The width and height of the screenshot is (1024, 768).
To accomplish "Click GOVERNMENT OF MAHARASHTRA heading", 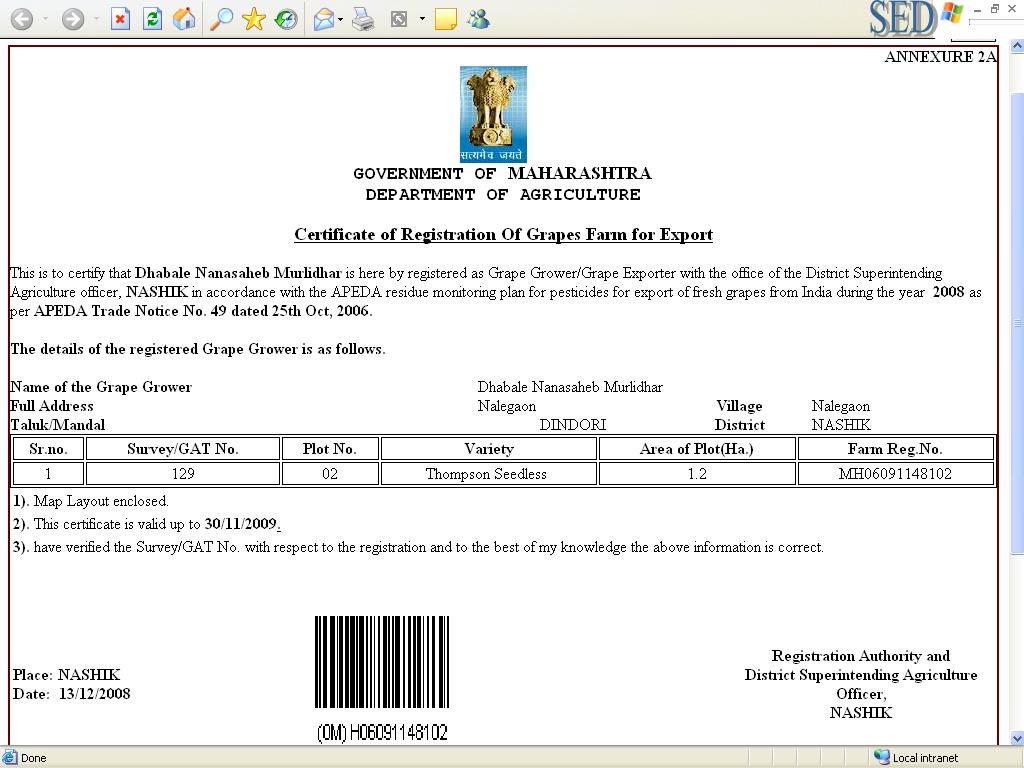I will pyautogui.click(x=502, y=174).
